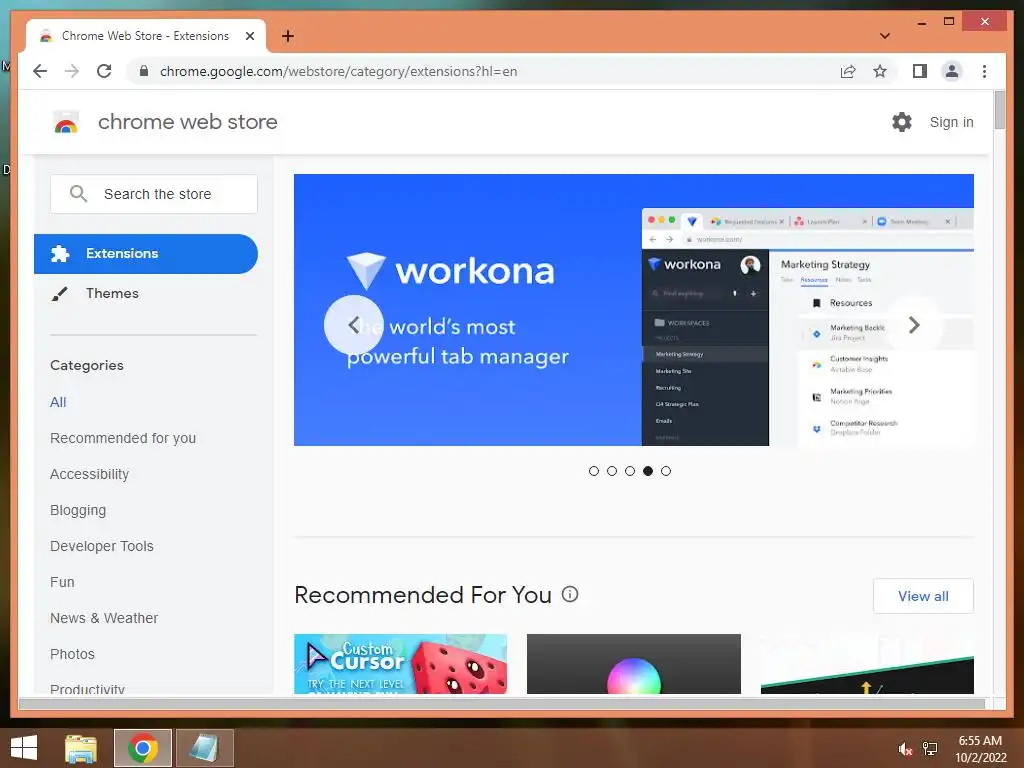Click the Chrome taskbar icon
This screenshot has width=1024, height=768.
point(143,748)
